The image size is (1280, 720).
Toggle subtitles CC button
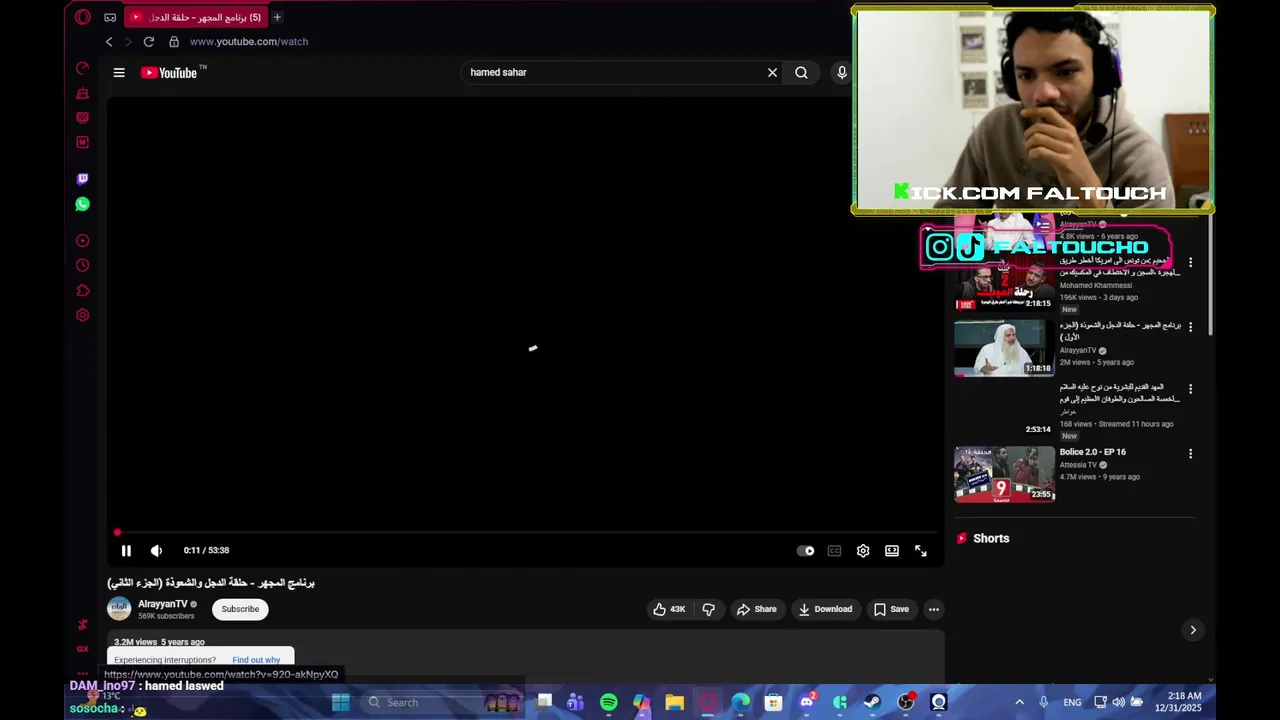[x=834, y=551]
